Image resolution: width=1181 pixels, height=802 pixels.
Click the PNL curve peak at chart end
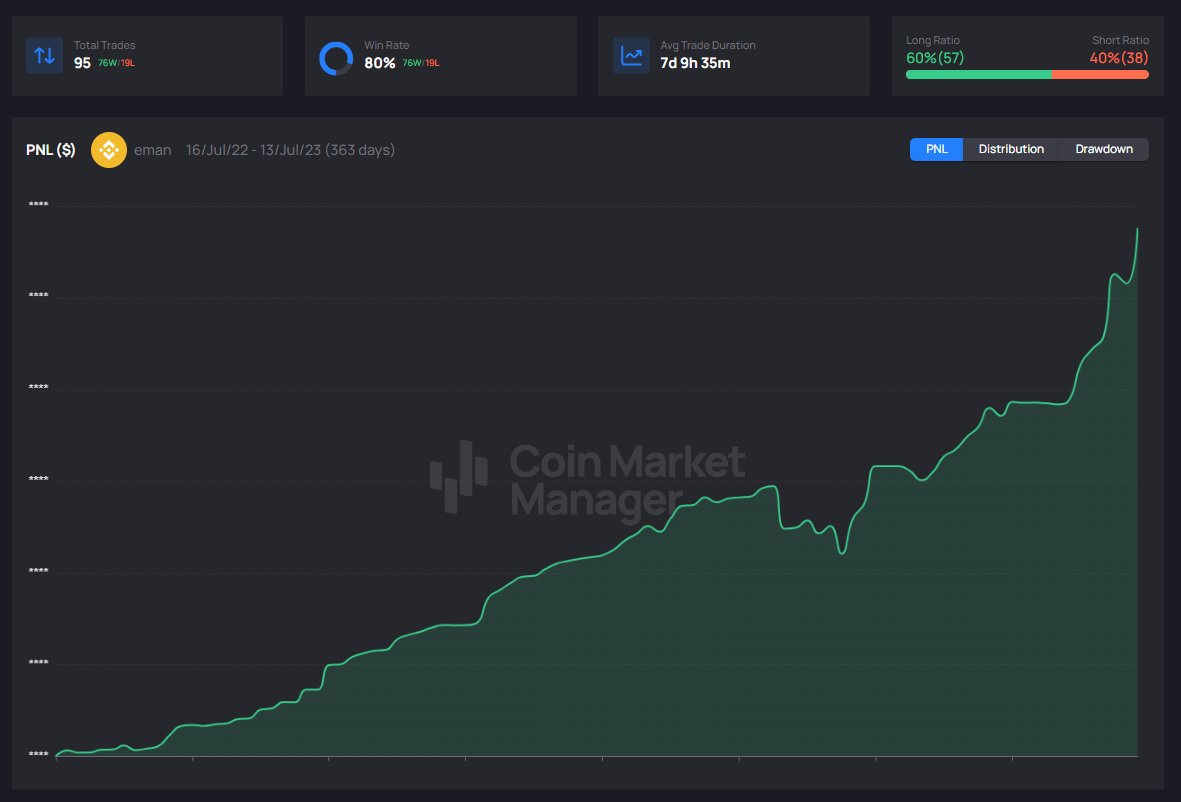click(1137, 229)
